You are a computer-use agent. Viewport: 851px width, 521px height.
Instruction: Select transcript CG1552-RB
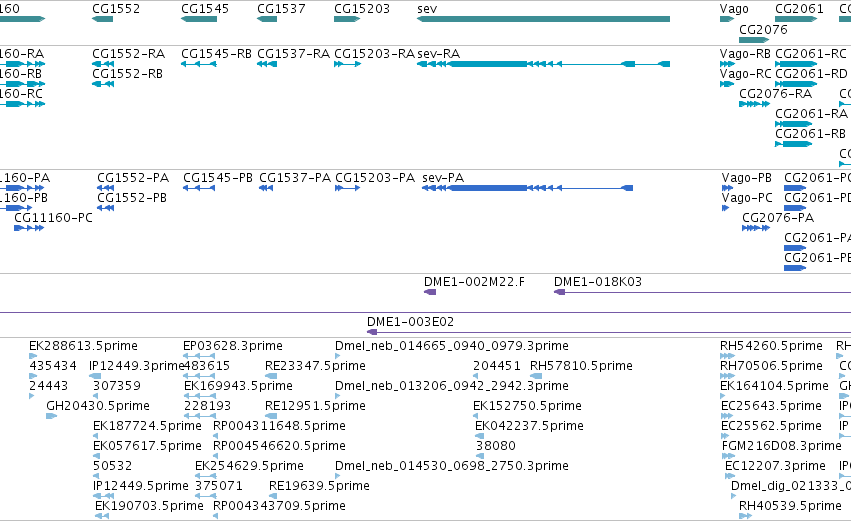pos(103,84)
